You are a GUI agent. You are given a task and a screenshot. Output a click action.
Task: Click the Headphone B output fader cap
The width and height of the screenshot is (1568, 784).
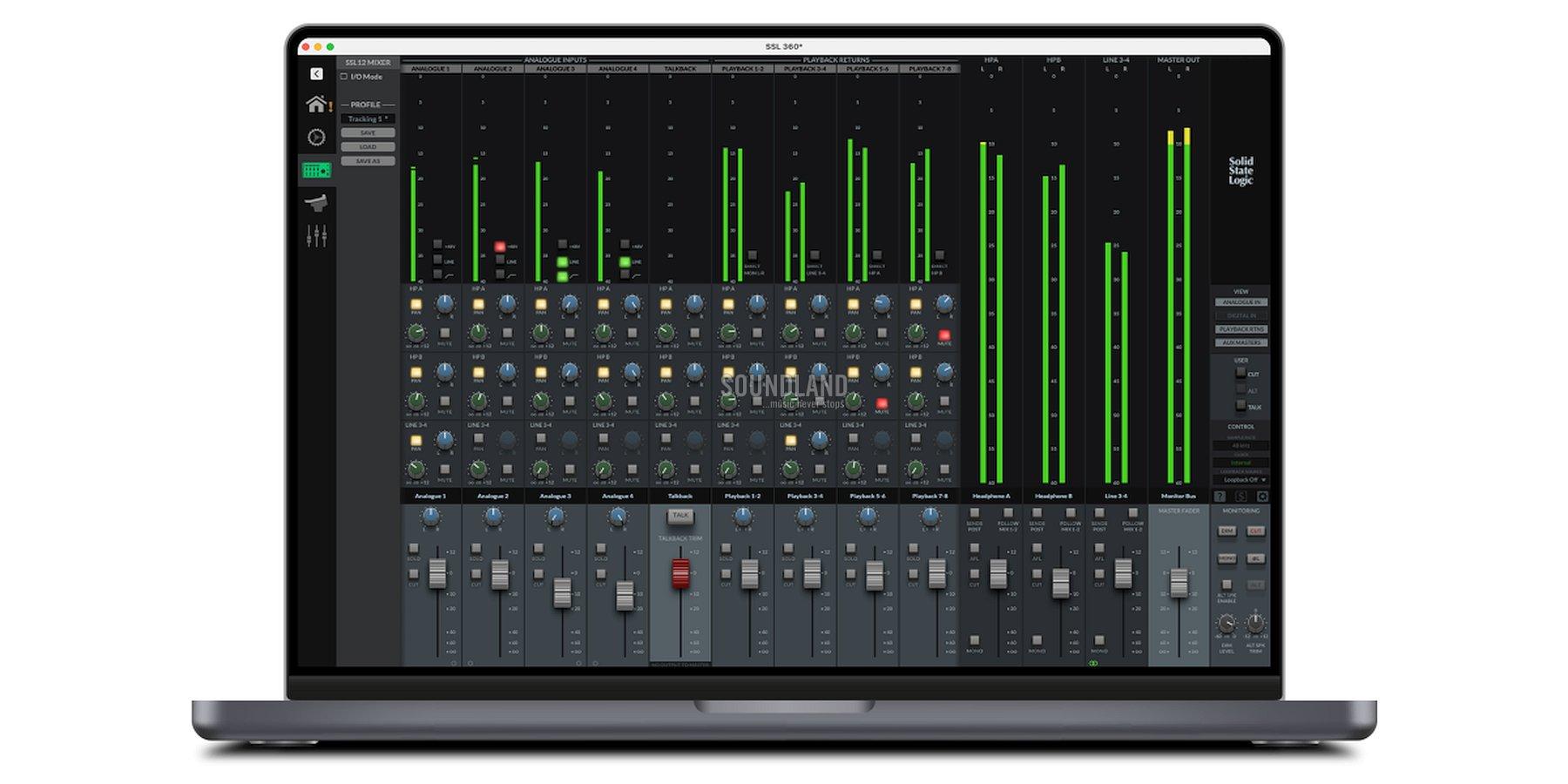(x=1061, y=583)
